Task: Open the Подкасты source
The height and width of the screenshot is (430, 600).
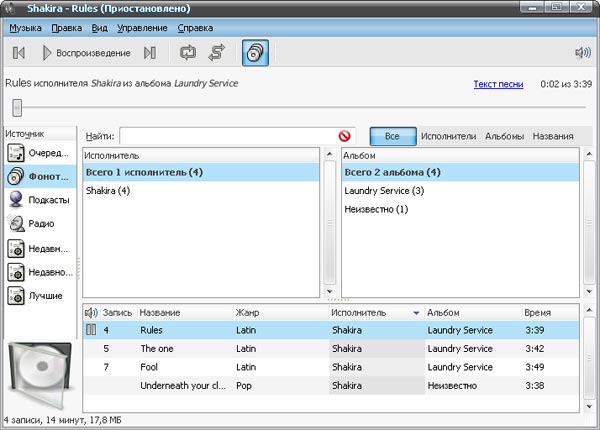Action: (x=38, y=200)
